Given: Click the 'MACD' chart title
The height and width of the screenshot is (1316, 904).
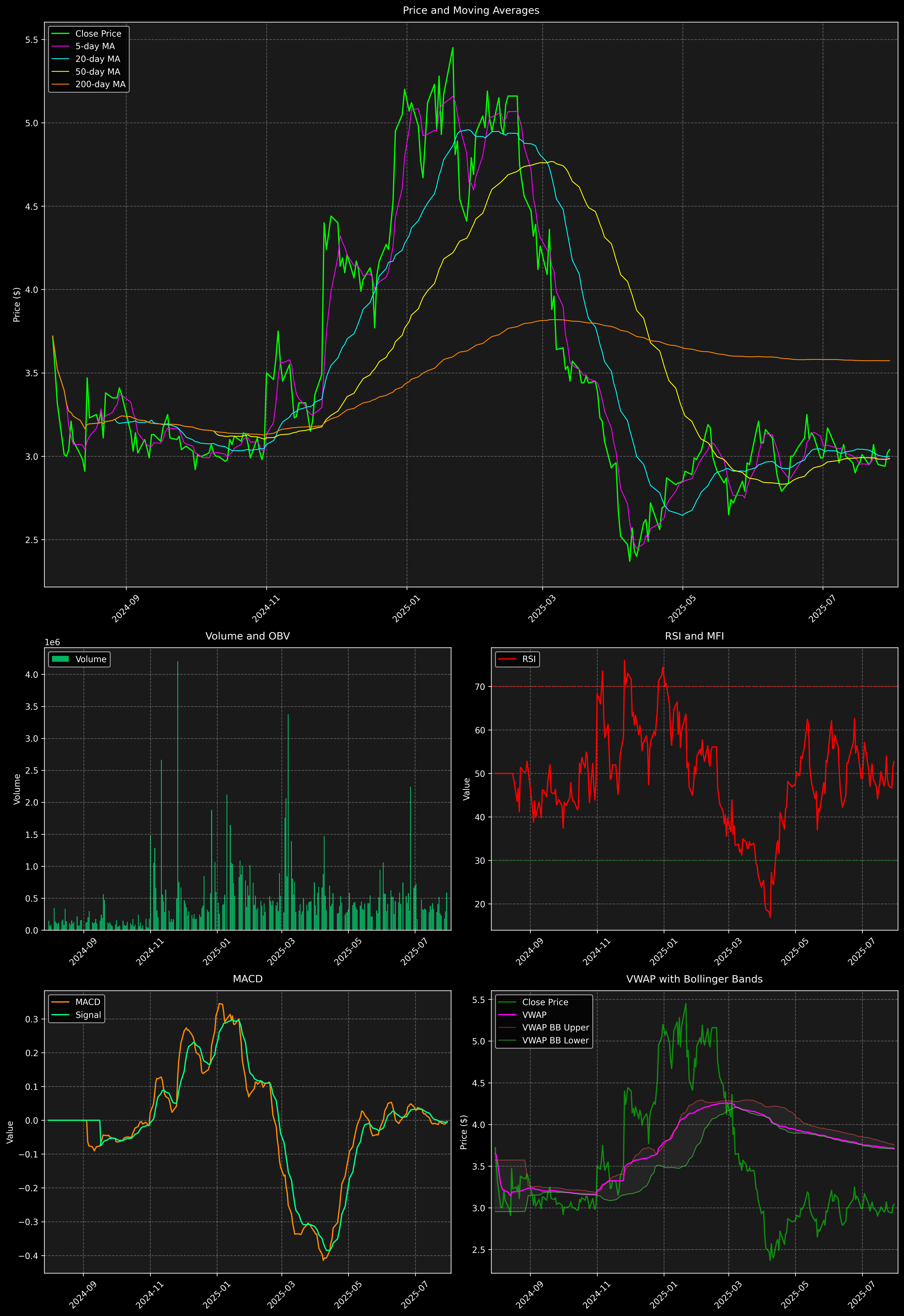Looking at the screenshot, I should [248, 979].
